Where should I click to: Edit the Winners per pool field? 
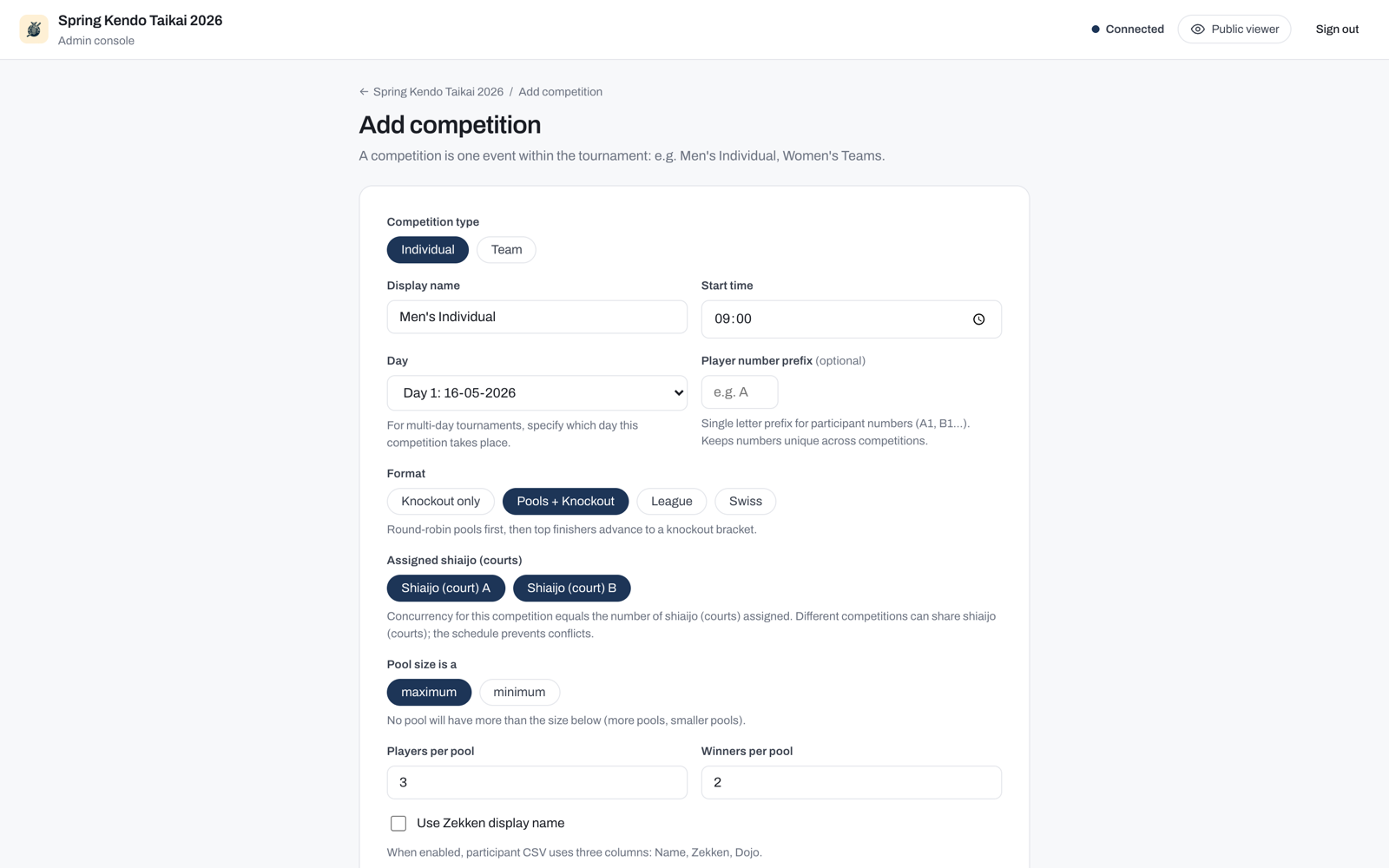[852, 783]
